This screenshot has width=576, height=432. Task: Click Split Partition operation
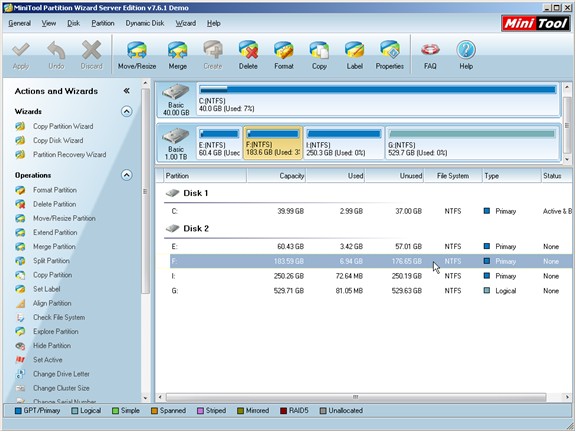[51, 261]
